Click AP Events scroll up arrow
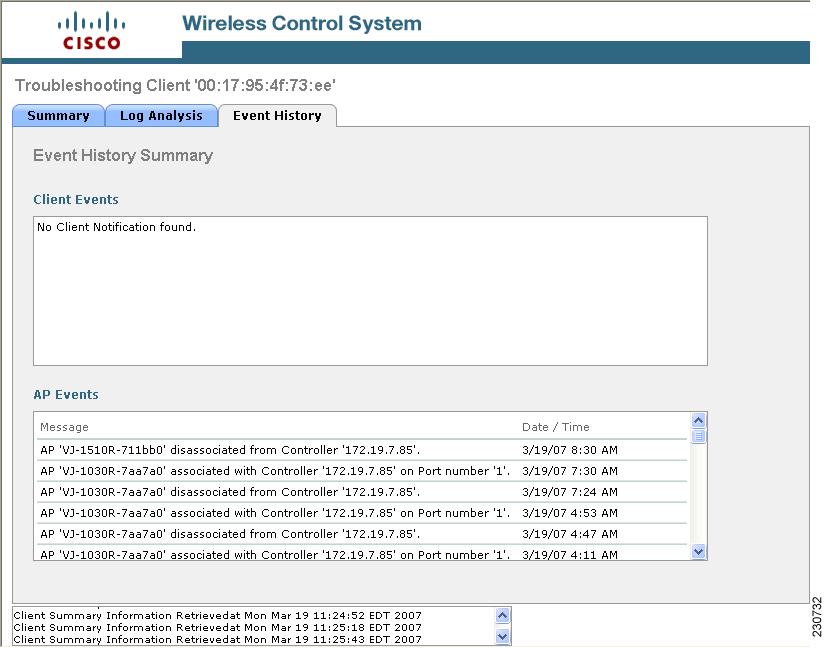This screenshot has height=648, width=824. tap(698, 420)
